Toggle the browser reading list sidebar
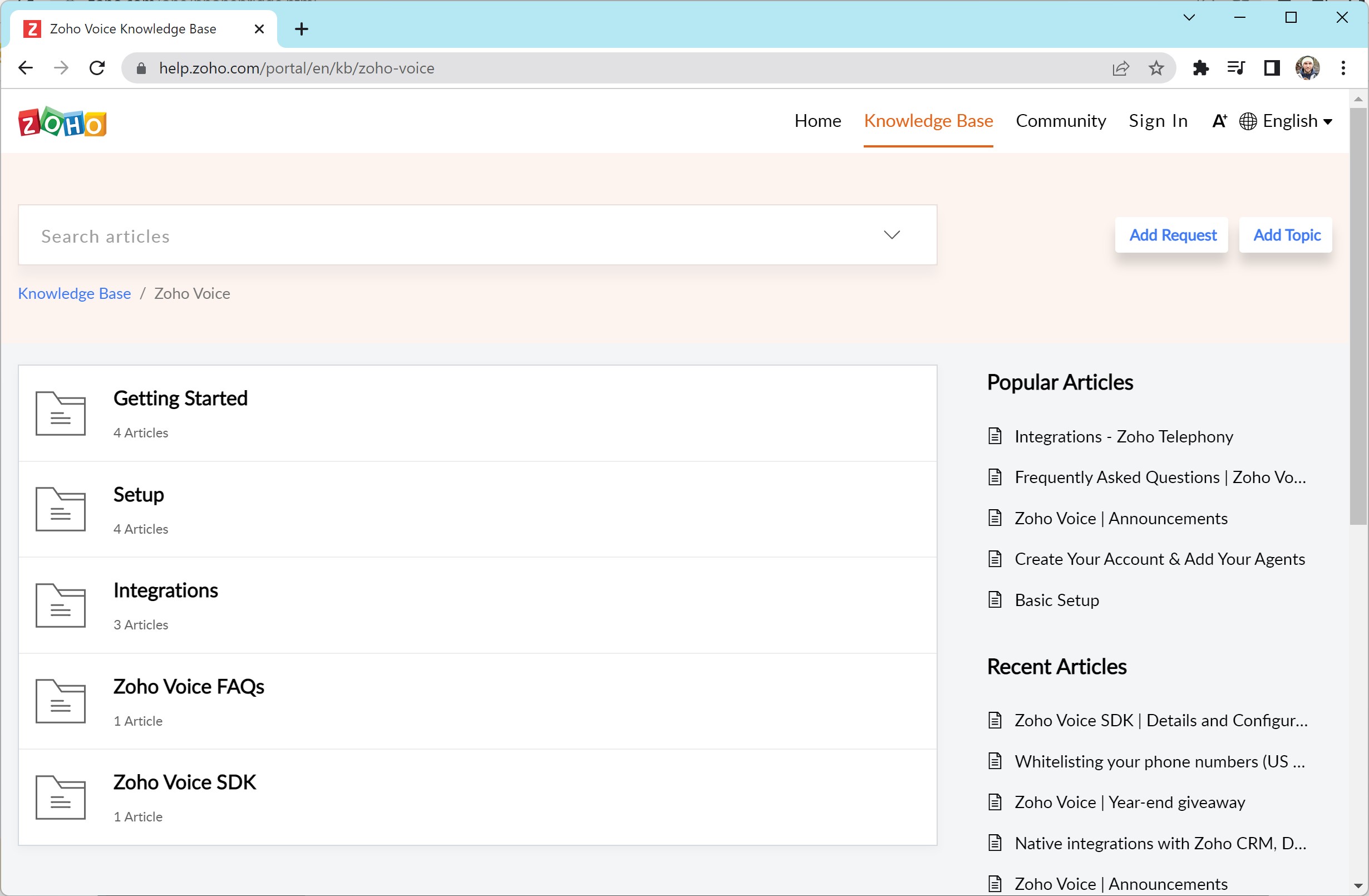1369x896 pixels. [x=1272, y=68]
